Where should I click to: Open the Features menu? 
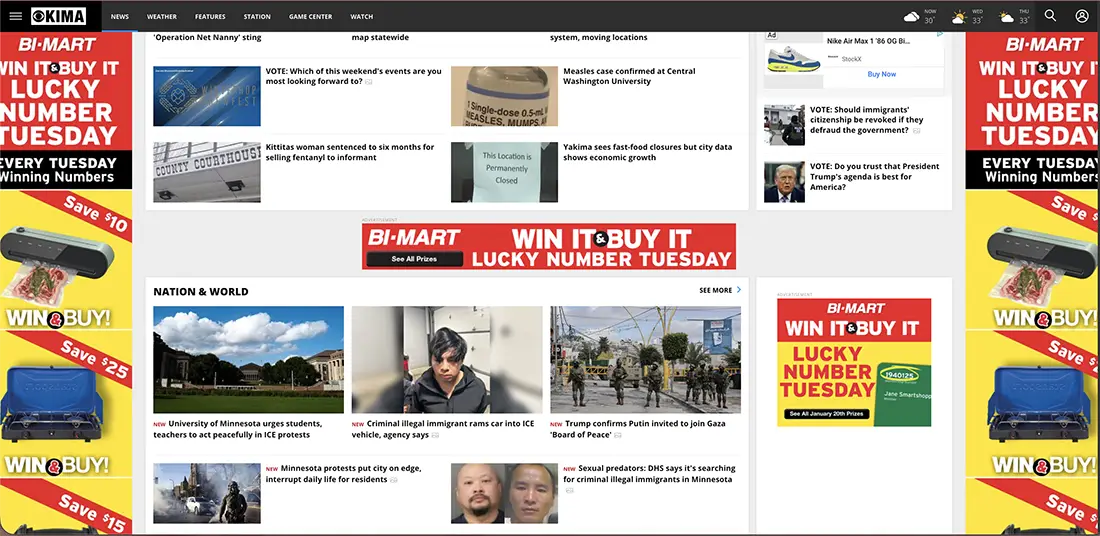tap(210, 16)
